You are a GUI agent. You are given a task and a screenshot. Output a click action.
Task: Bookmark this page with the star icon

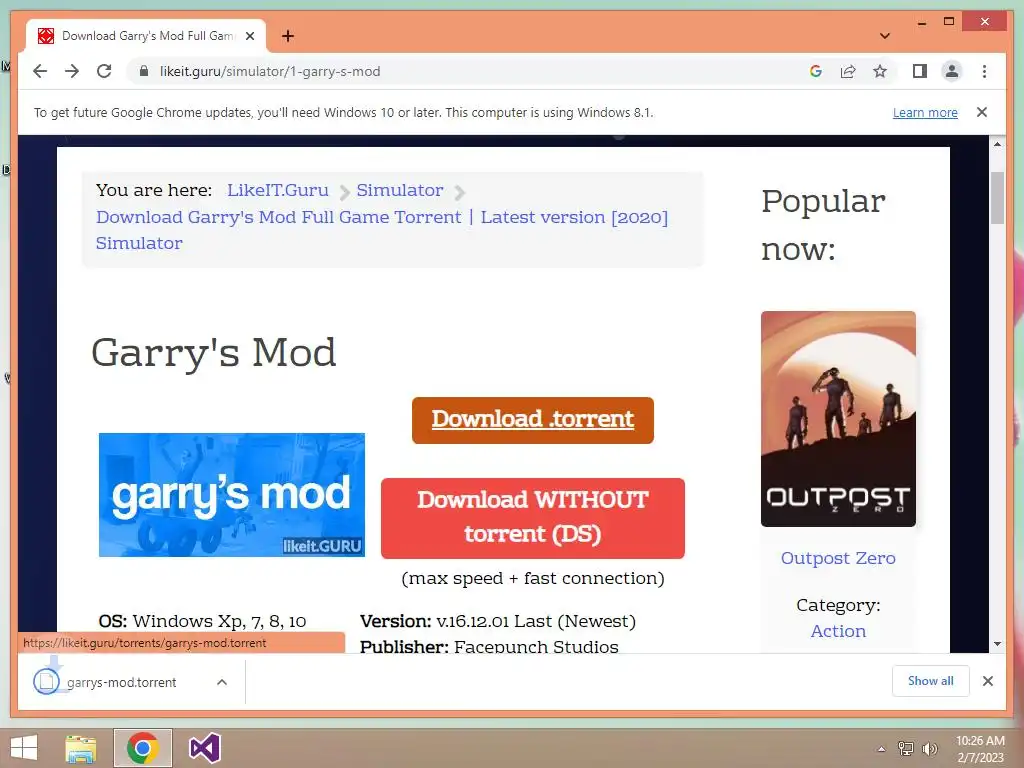click(x=880, y=71)
